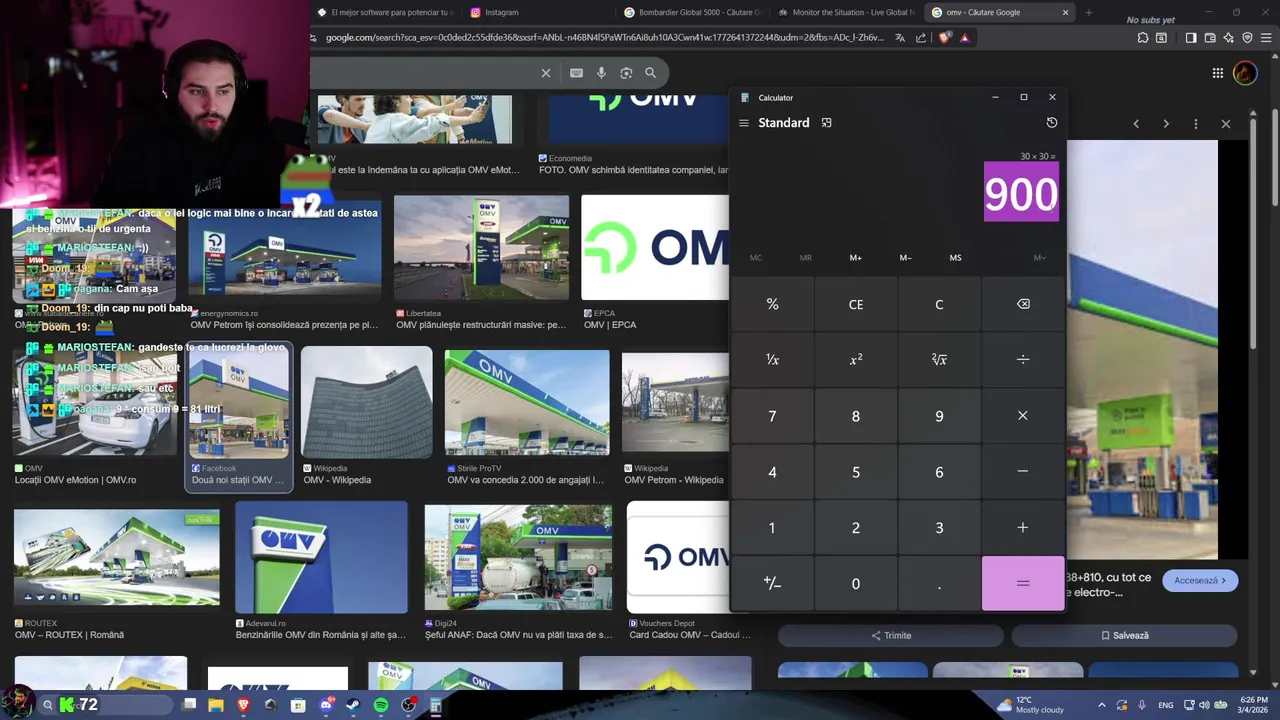Click share page icon in address bar

pyautogui.click(x=921, y=38)
